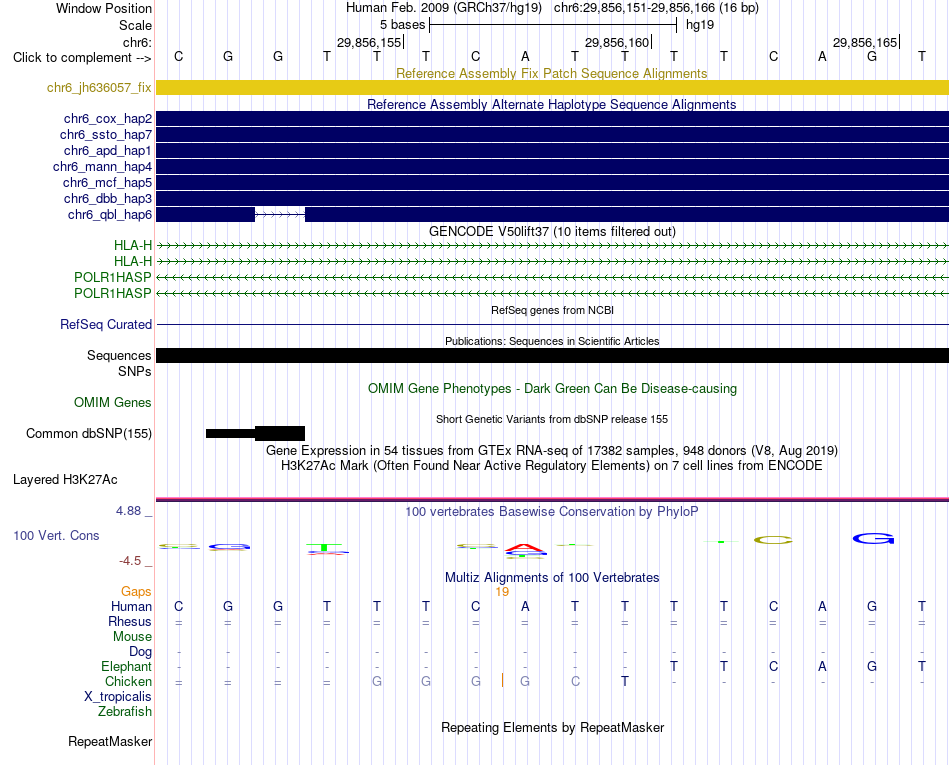Click the chr6:29,856,151-29,856,166 (16 bp) position text
This screenshot has width=950, height=765.
[656, 8]
